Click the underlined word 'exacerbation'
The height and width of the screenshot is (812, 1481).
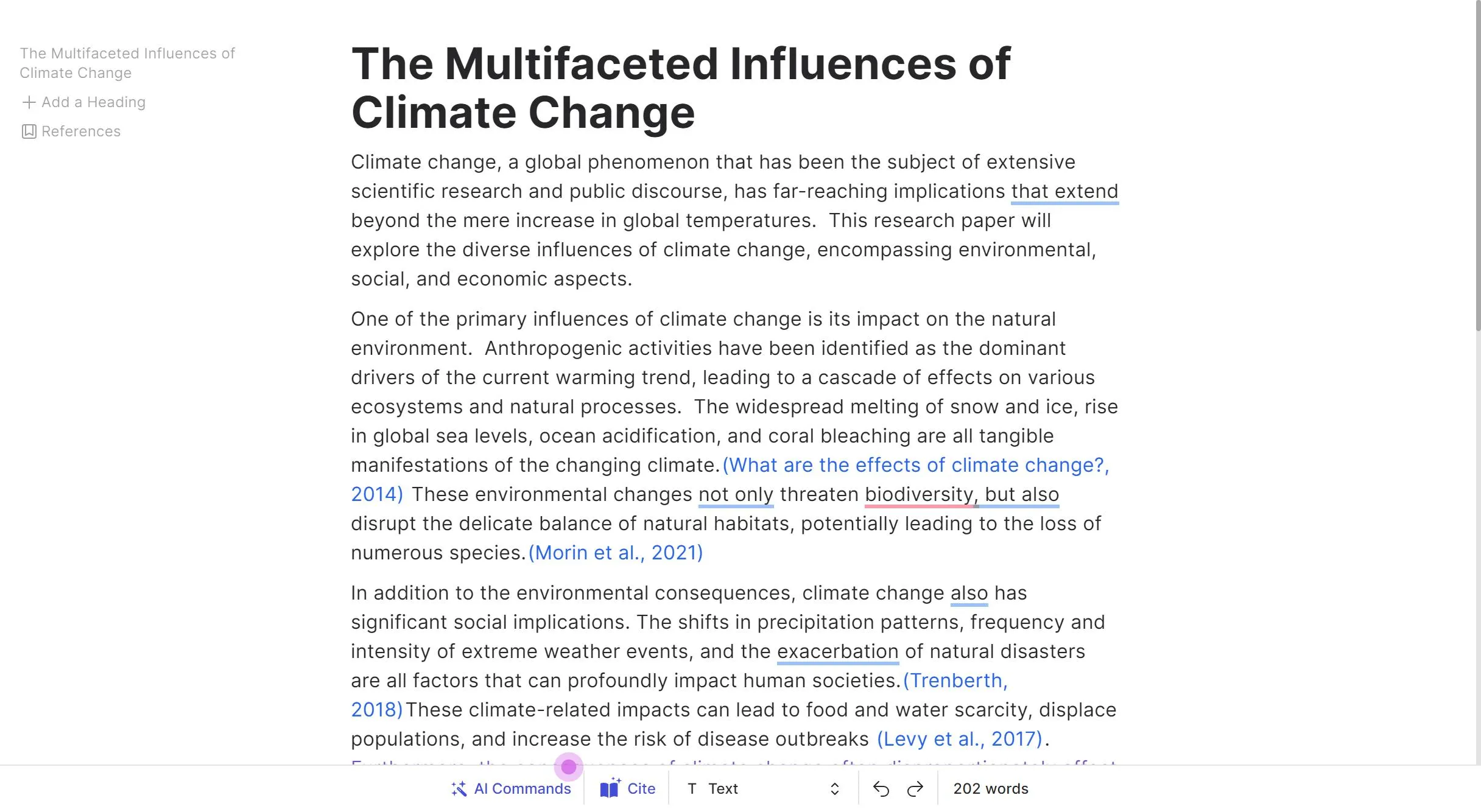click(837, 651)
